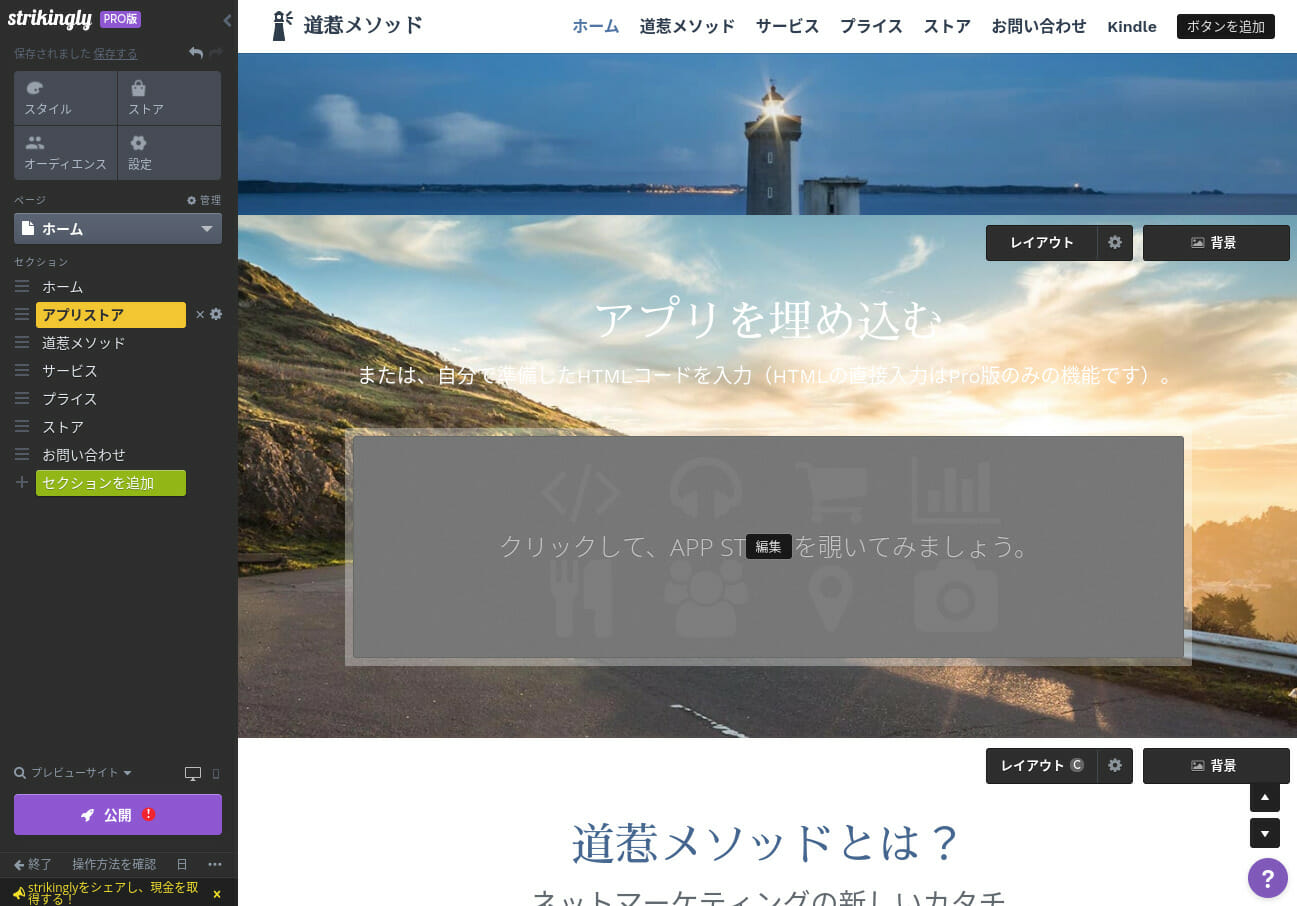
Task: Select プライス section in sidebar list
Action: click(x=70, y=399)
